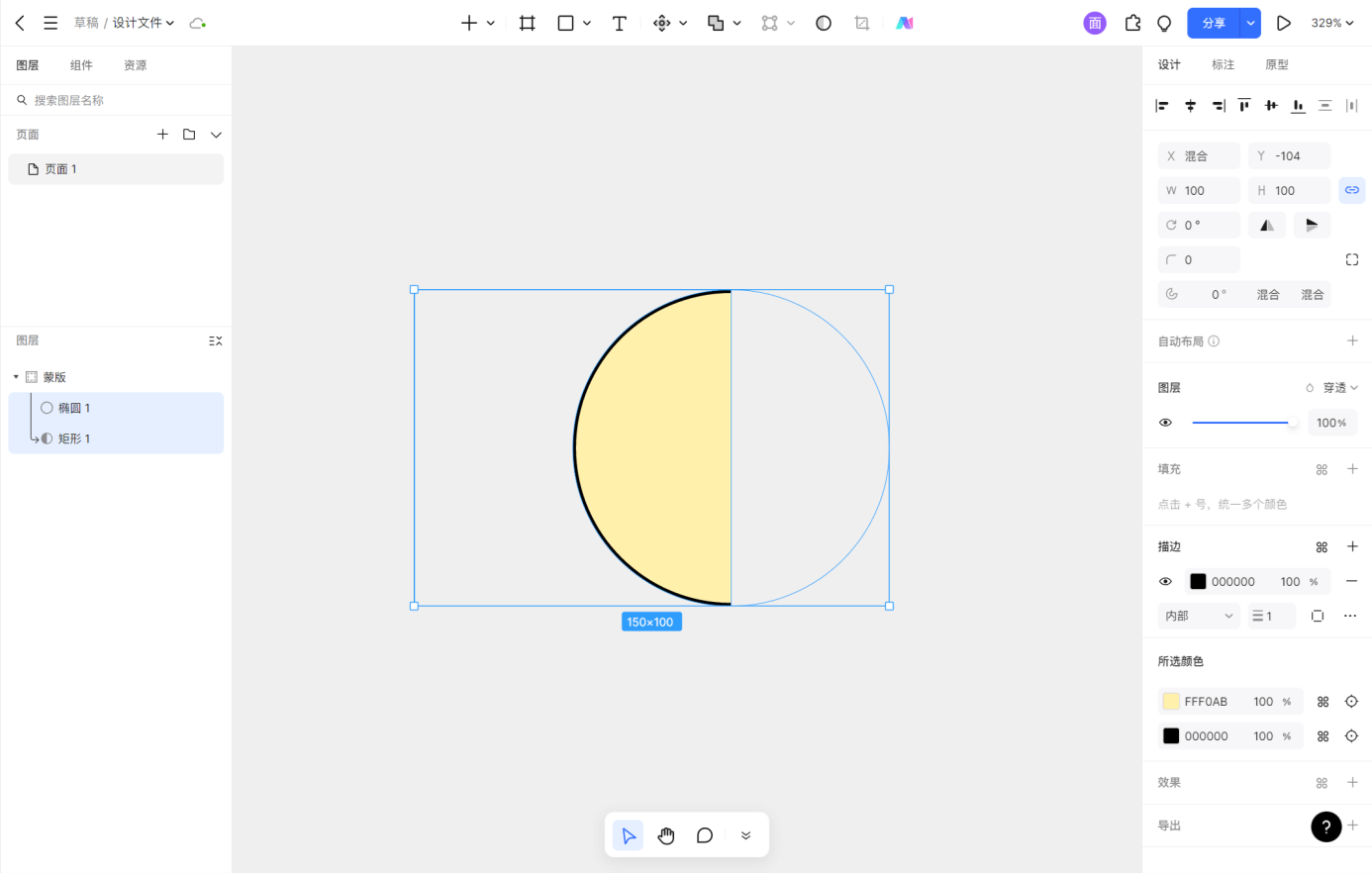Select the Frame tool
This screenshot has height=873, width=1372.
528,23
